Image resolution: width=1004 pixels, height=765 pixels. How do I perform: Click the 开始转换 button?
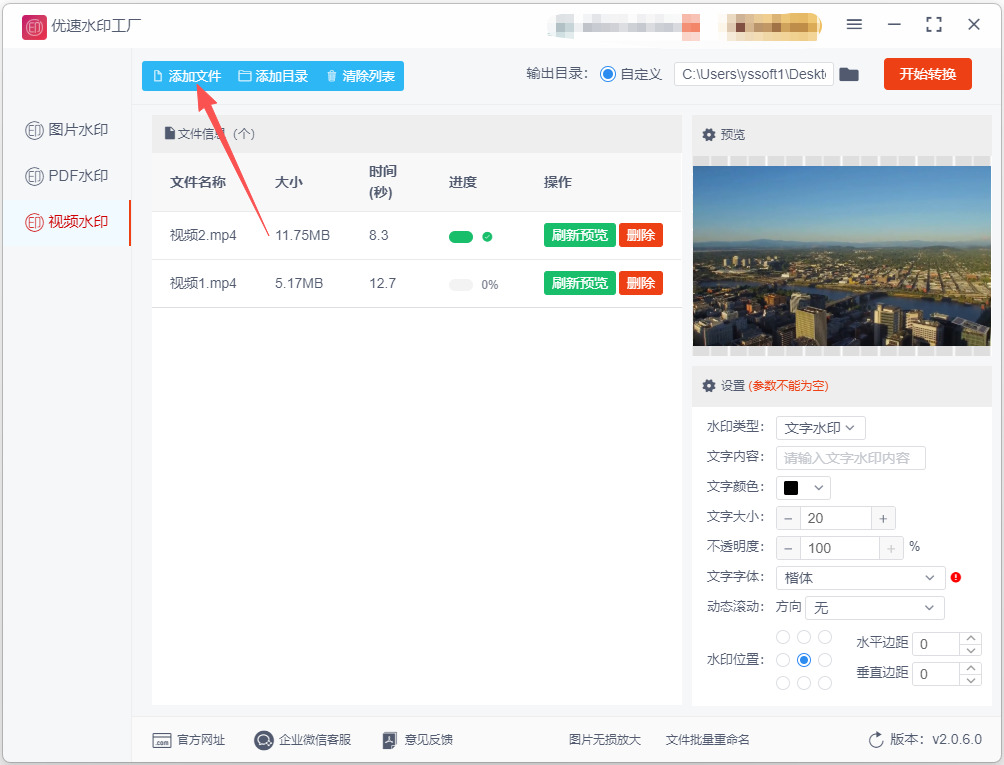click(x=927, y=74)
